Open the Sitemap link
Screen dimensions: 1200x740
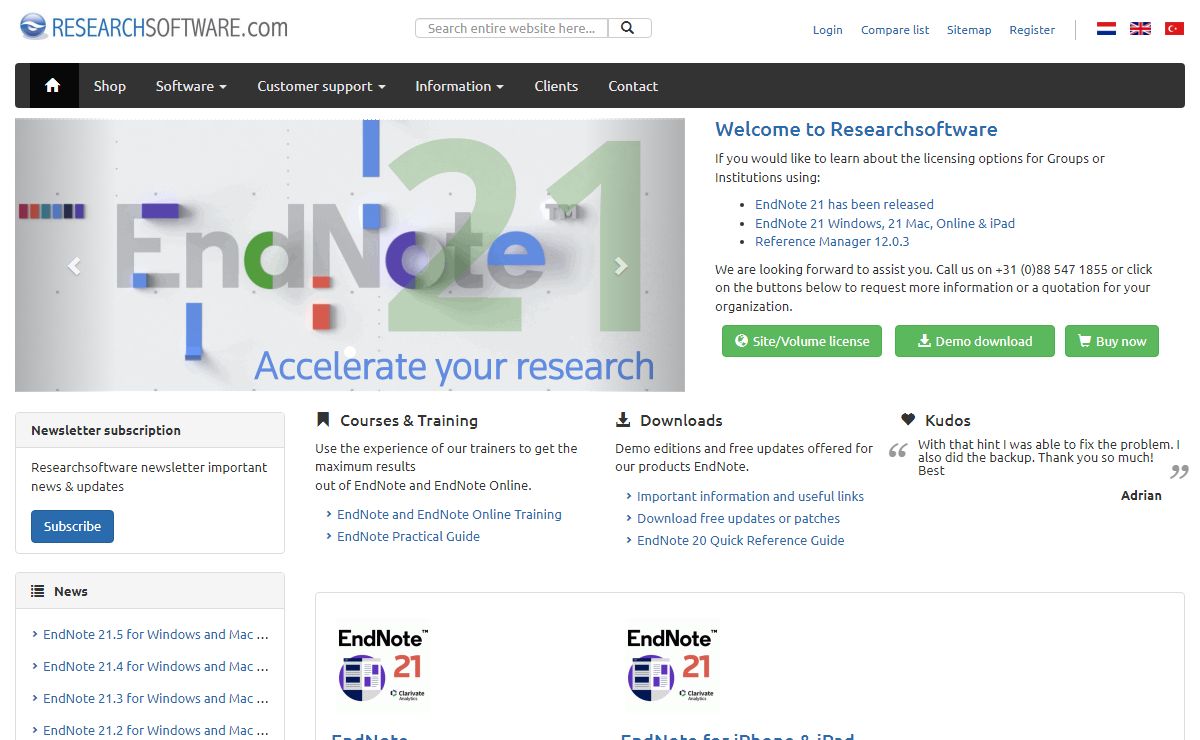969,30
